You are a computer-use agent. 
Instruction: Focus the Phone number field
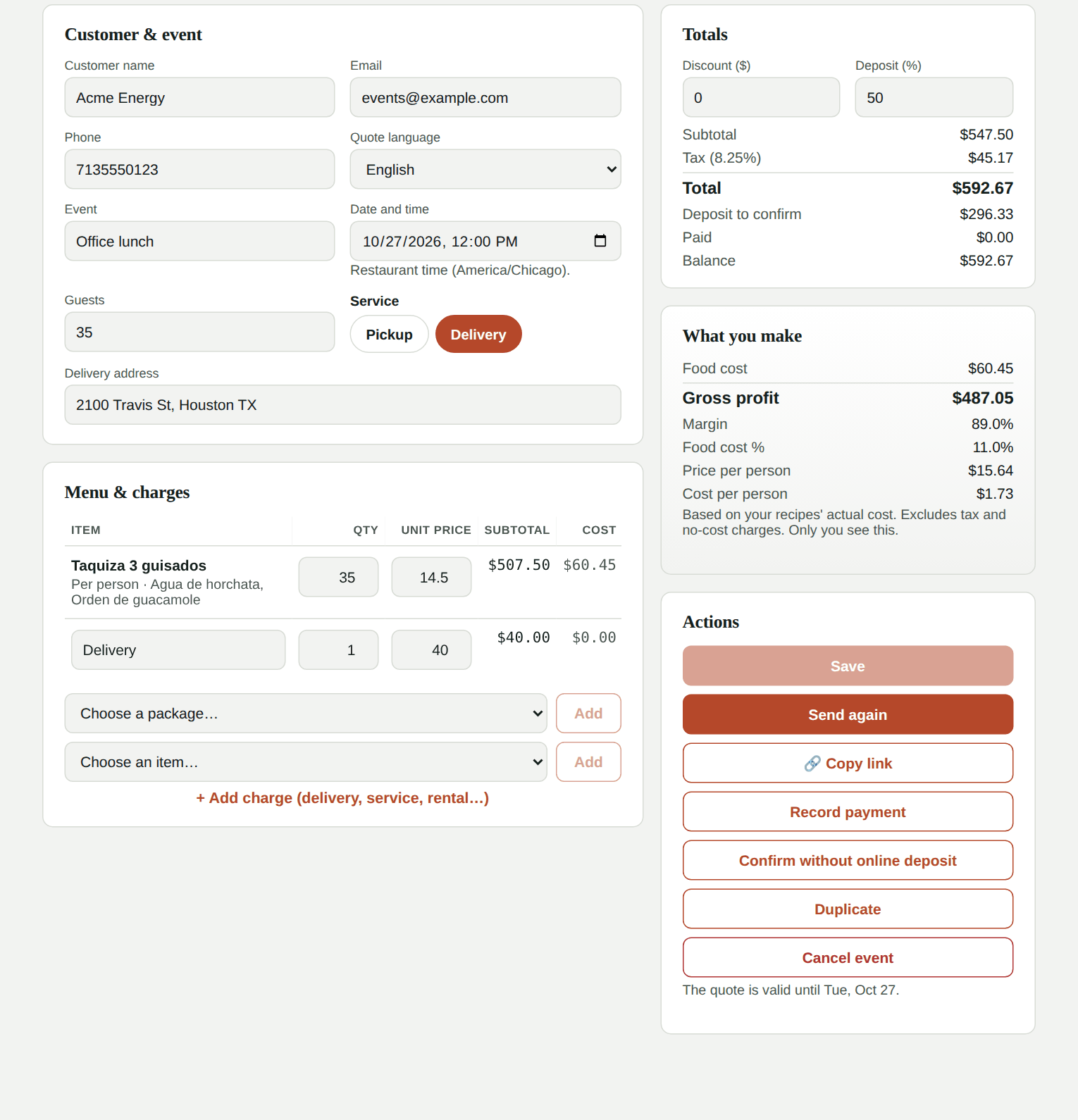pos(199,169)
